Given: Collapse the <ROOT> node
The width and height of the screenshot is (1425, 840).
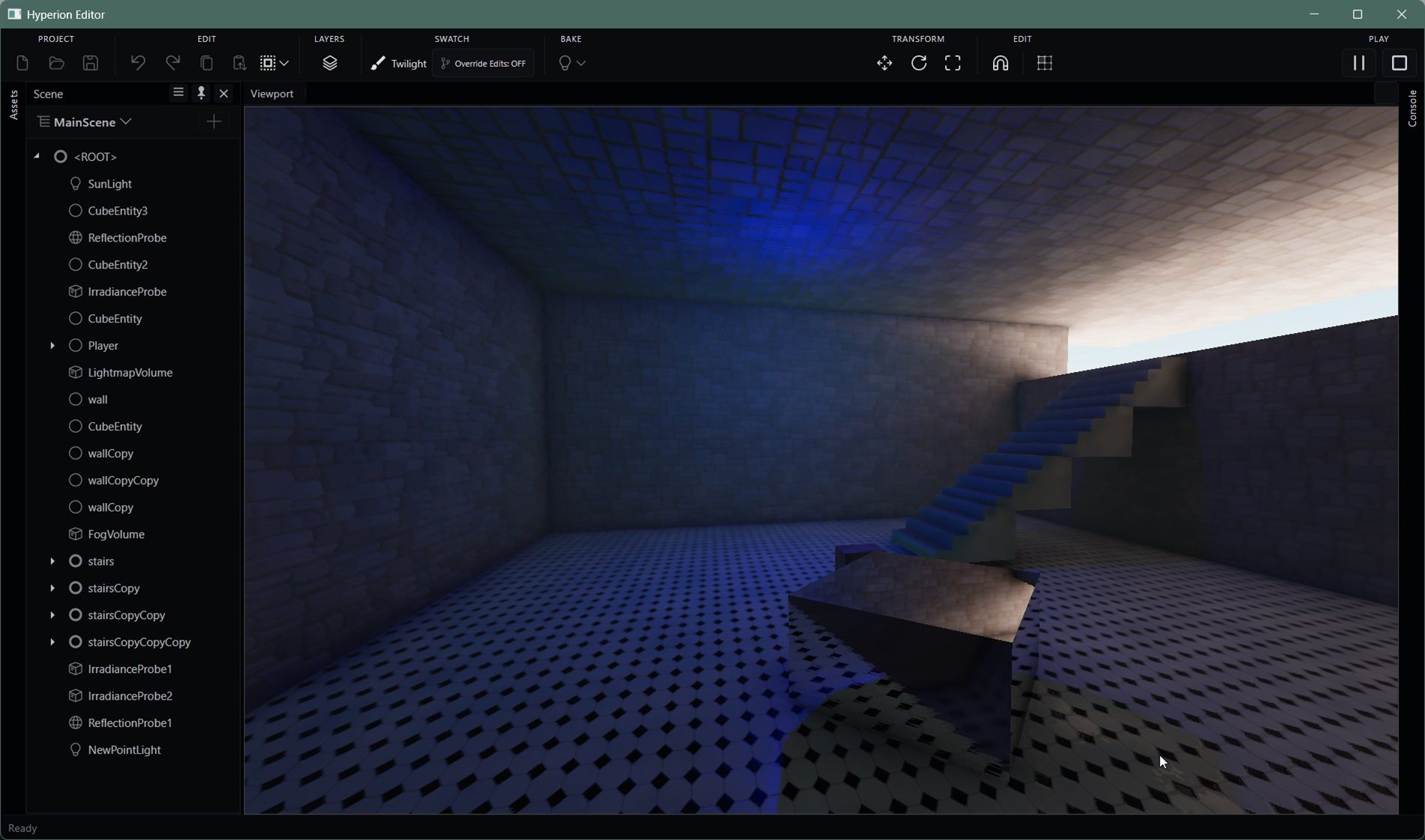Looking at the screenshot, I should click(37, 156).
